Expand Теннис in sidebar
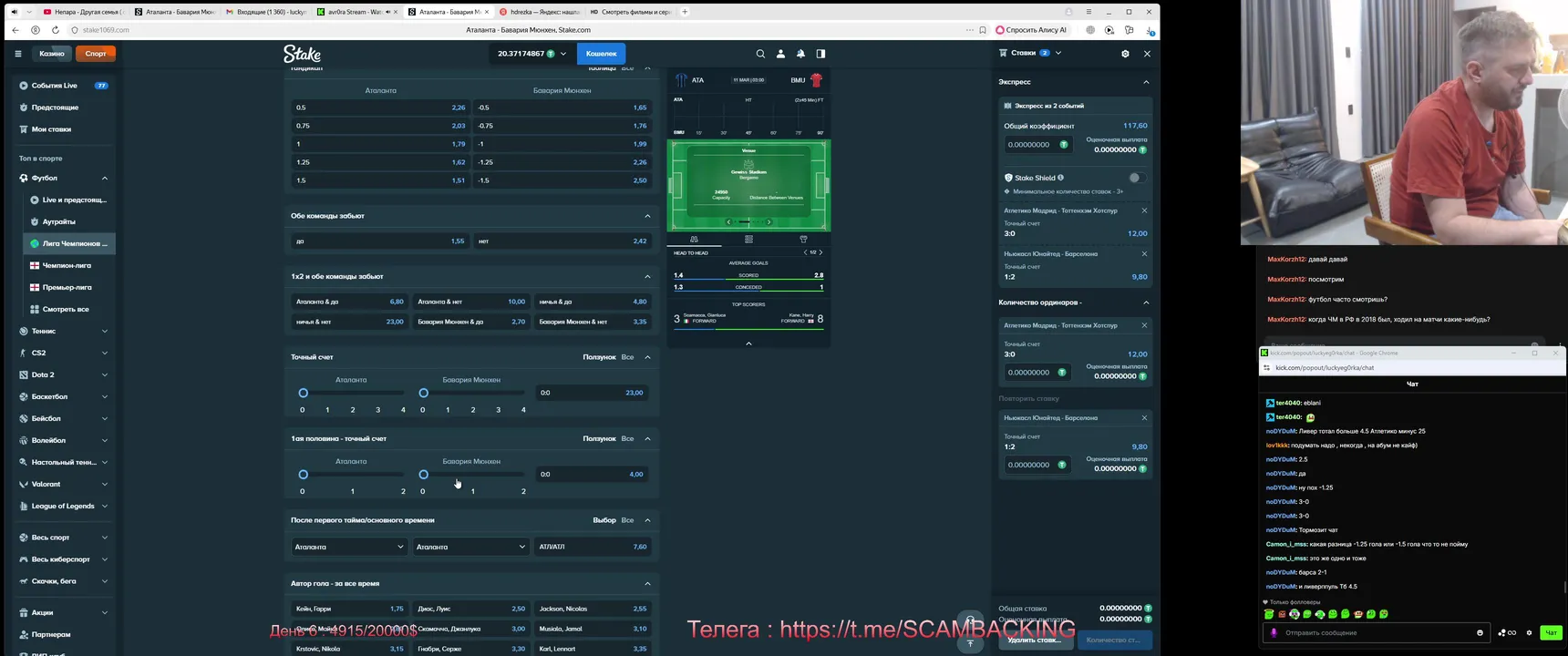 pos(104,331)
